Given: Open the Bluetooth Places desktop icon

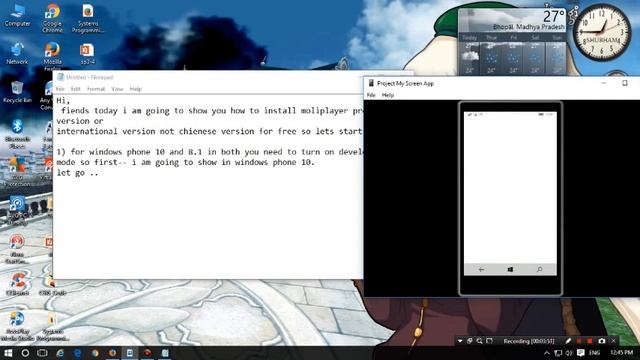Looking at the screenshot, I should pyautogui.click(x=17, y=134).
